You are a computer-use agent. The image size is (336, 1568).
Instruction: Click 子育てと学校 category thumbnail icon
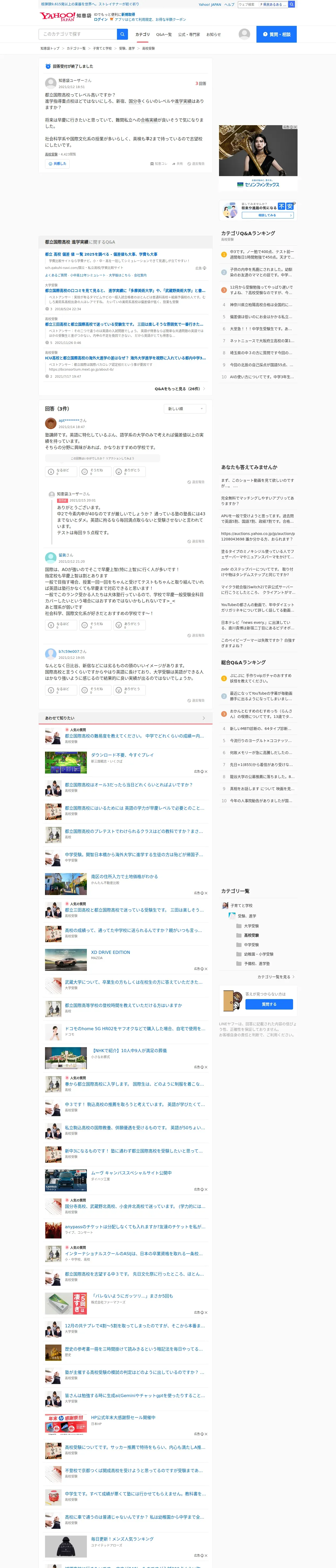point(225,906)
